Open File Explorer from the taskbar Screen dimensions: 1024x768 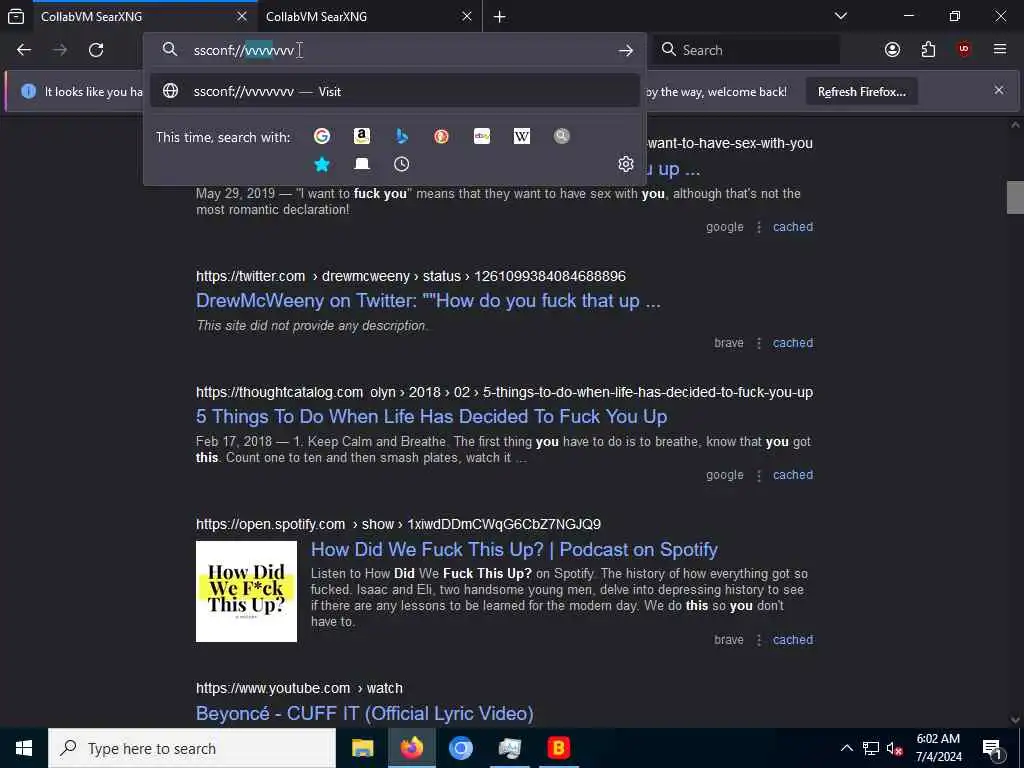[x=362, y=748]
